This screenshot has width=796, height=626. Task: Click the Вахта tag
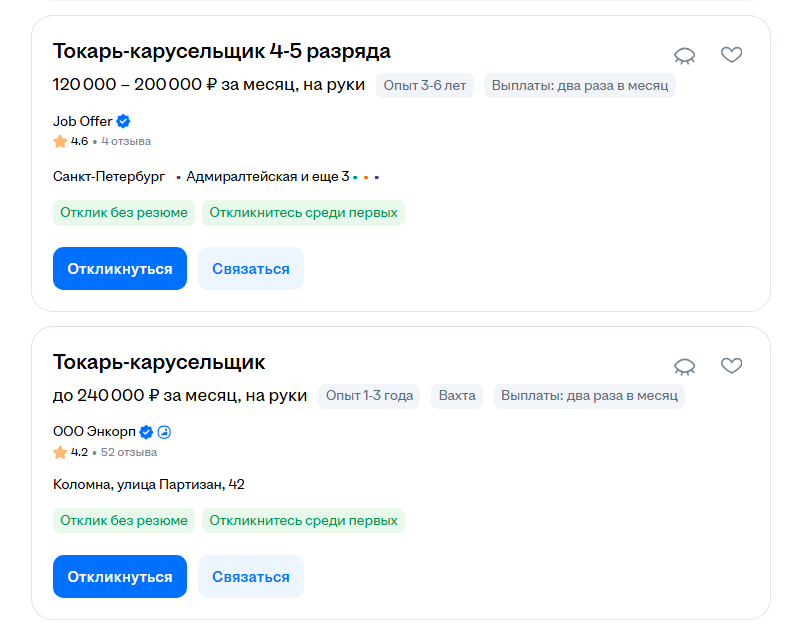(457, 396)
